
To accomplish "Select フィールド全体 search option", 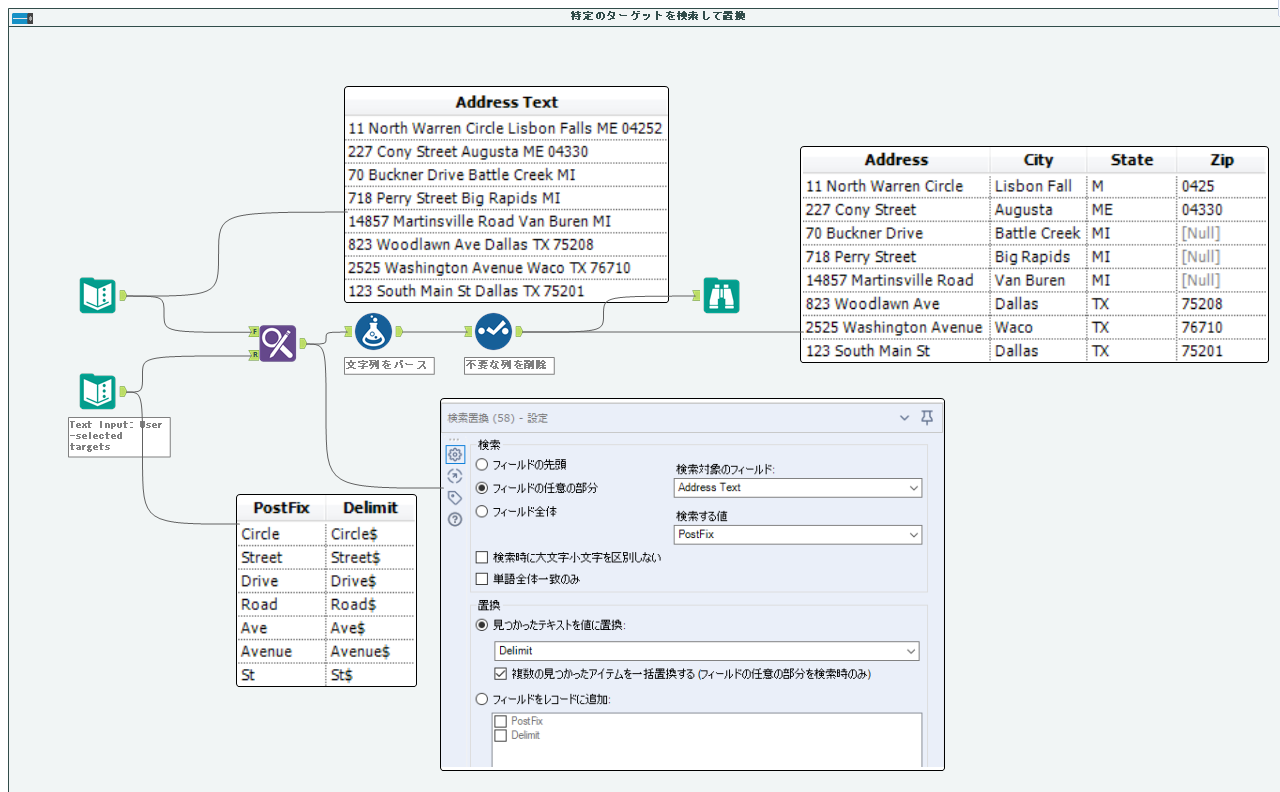I will point(482,511).
